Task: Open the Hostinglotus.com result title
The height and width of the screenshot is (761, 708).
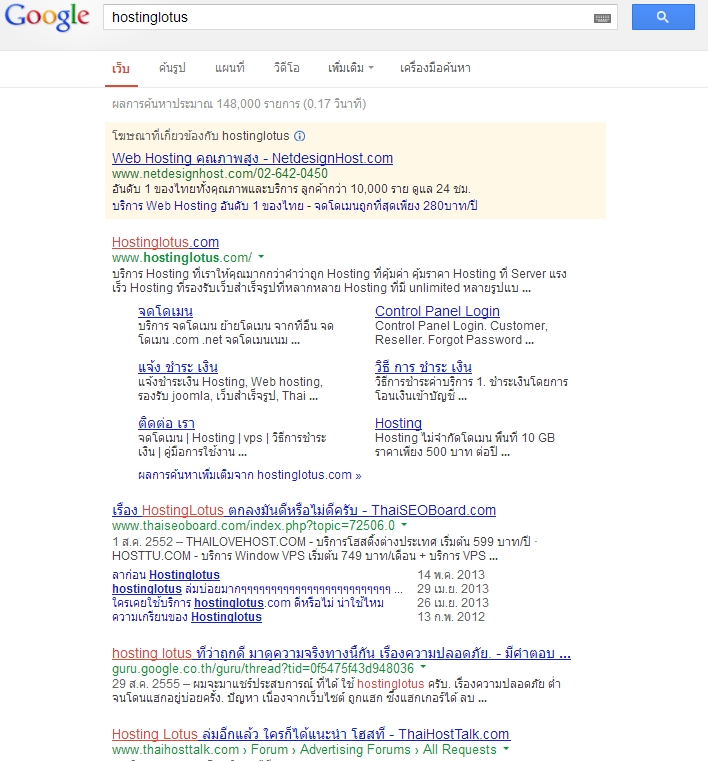Action: point(165,242)
